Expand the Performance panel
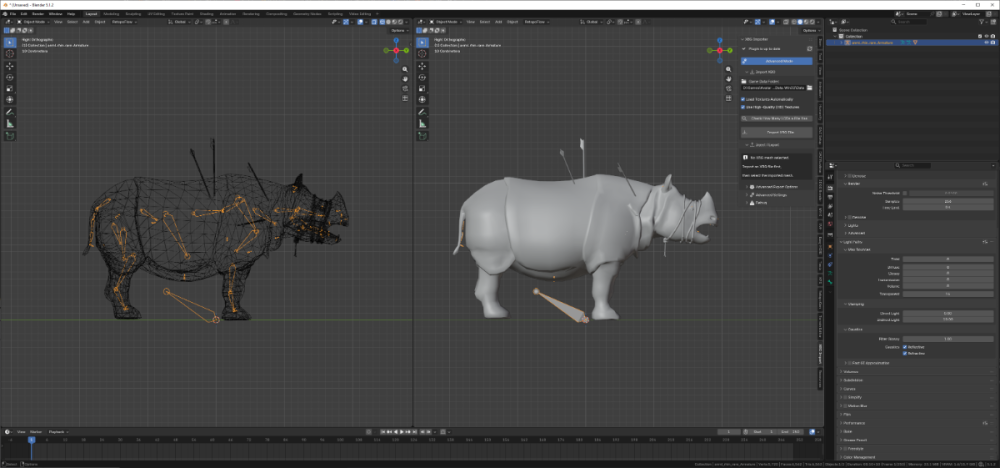 (854, 423)
